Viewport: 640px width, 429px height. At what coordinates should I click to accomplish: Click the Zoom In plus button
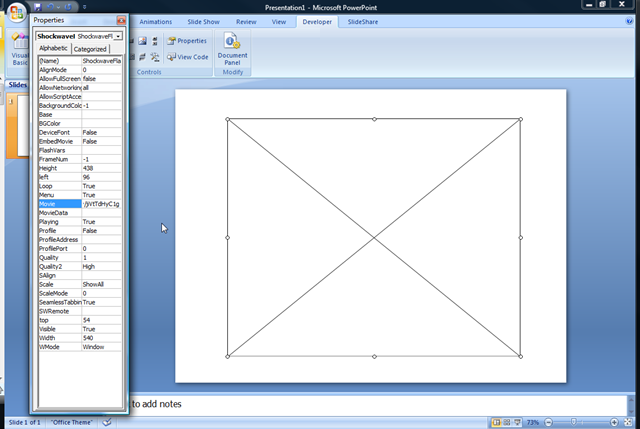(614, 422)
